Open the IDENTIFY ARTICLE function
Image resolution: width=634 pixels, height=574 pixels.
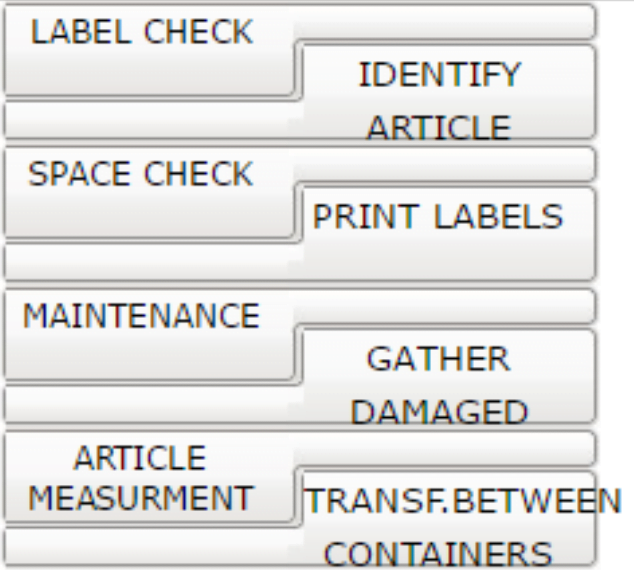(x=449, y=92)
